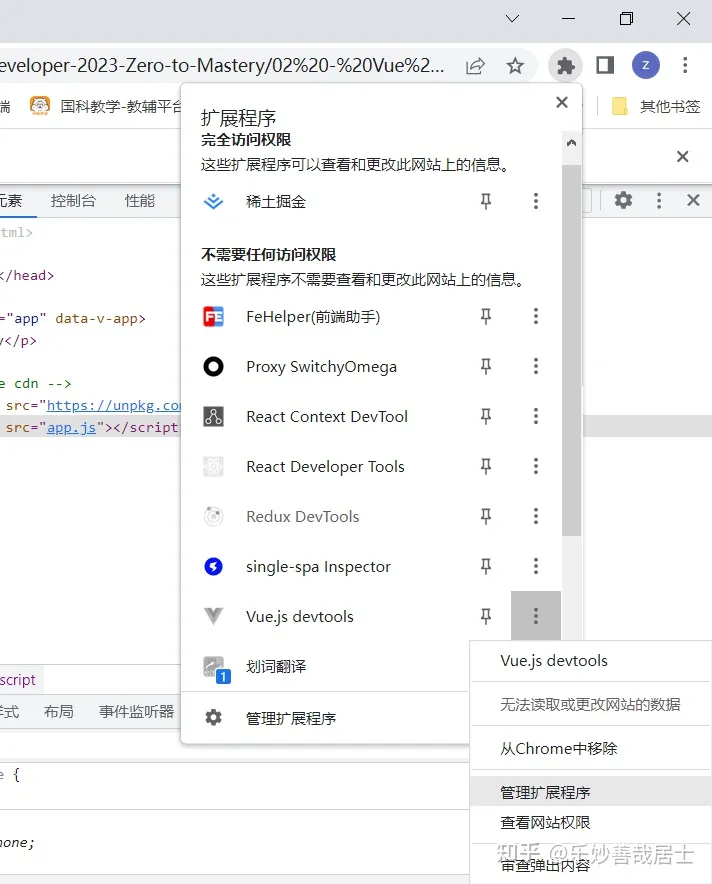Pin the single-spa Inspector extension

coord(485,566)
